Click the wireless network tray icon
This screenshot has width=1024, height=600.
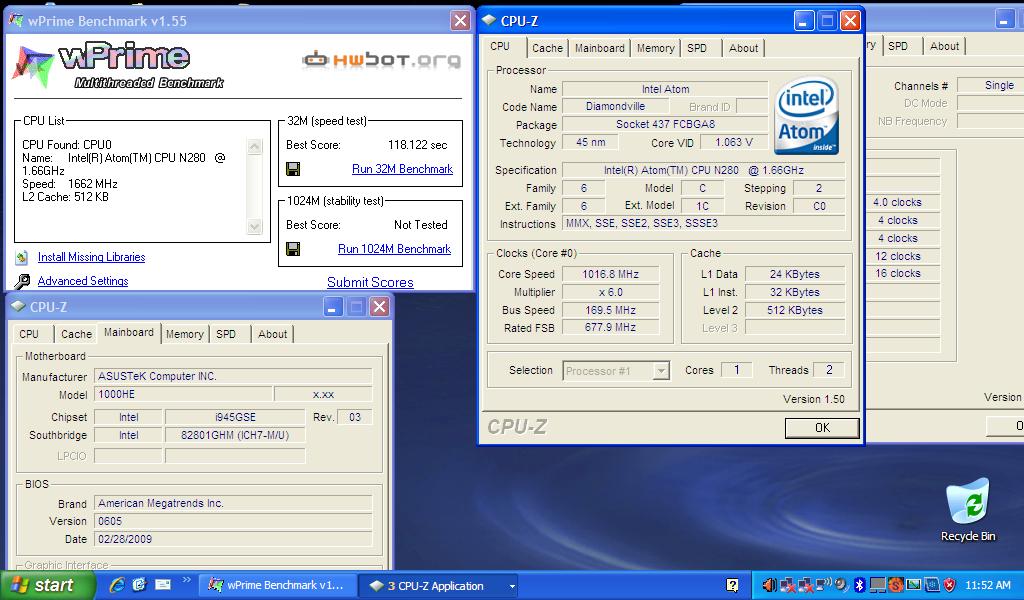(x=824, y=583)
